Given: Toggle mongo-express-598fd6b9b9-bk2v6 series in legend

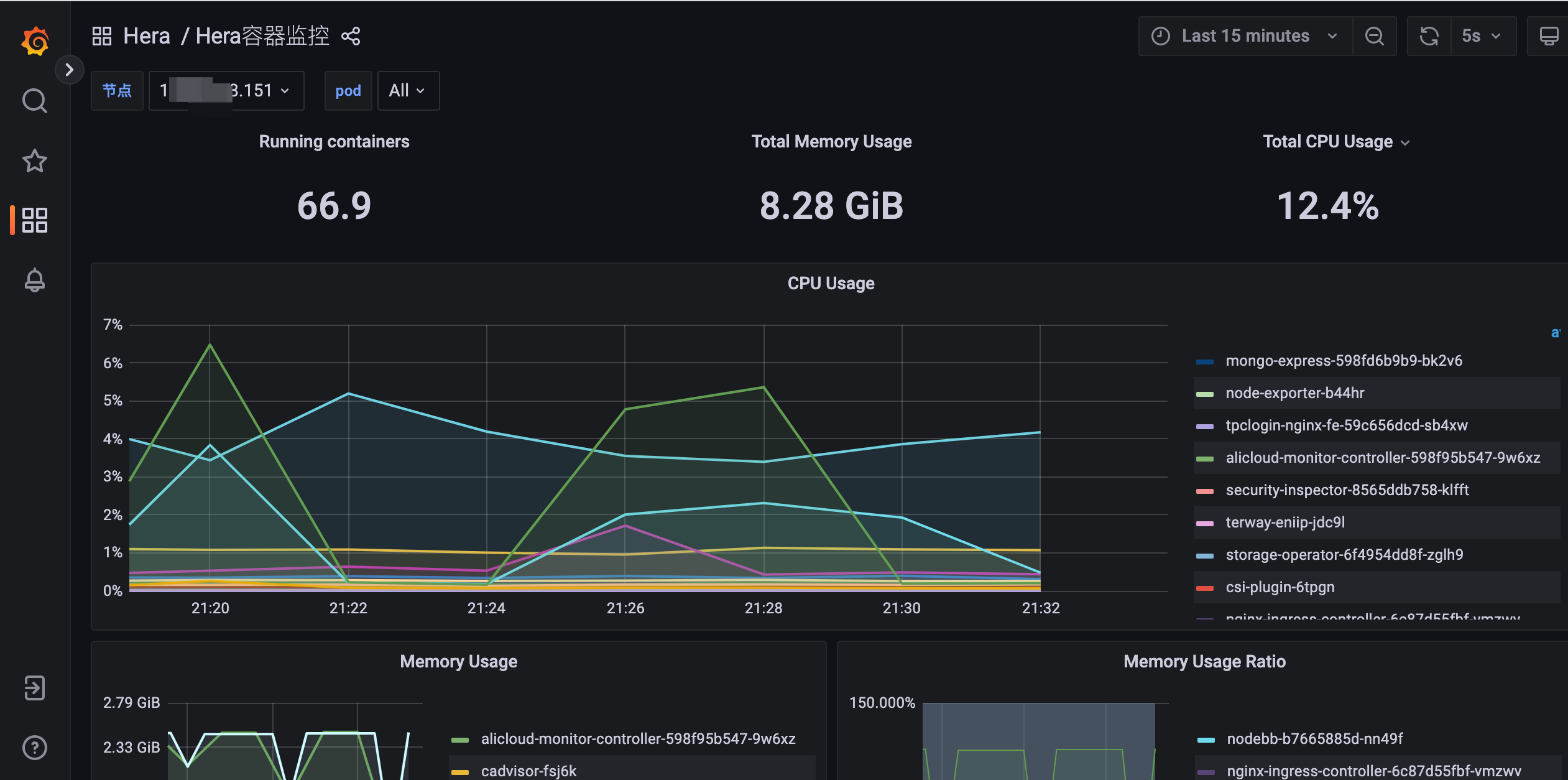Looking at the screenshot, I should point(1344,361).
